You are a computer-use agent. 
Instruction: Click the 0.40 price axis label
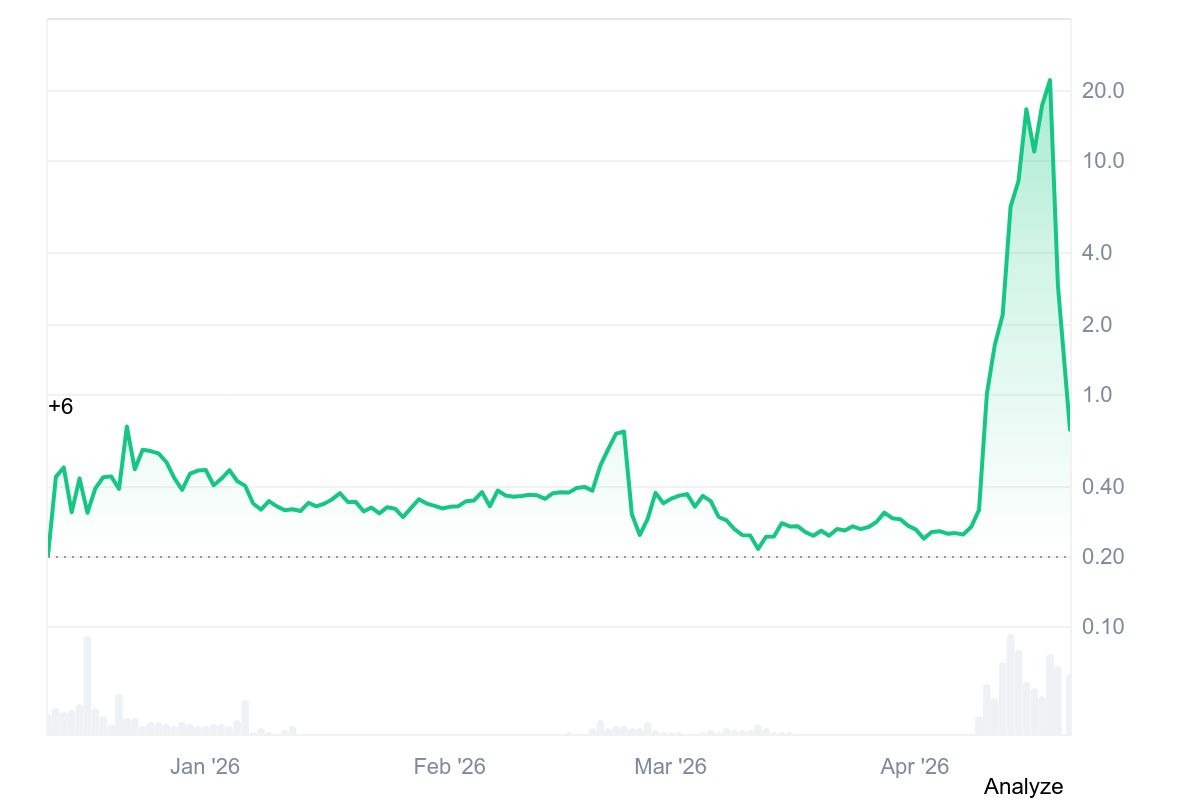pos(1103,487)
